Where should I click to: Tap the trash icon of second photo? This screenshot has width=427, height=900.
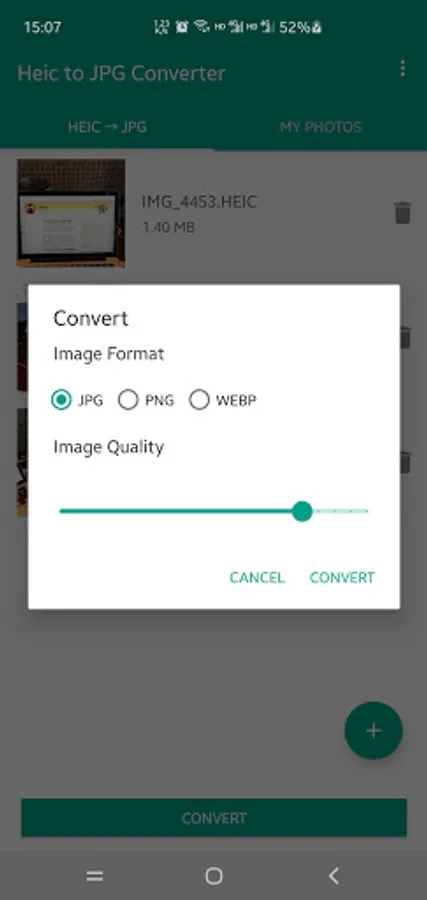click(405, 338)
